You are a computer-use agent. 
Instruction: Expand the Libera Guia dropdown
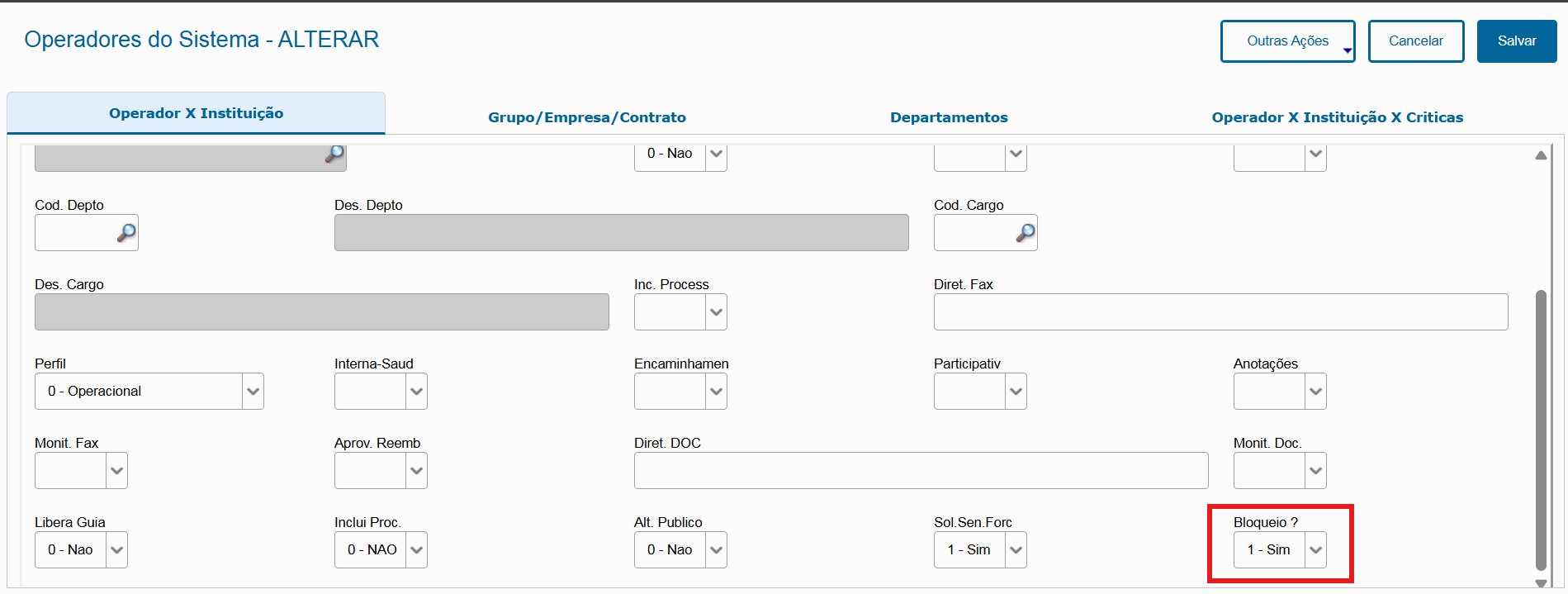(x=116, y=550)
